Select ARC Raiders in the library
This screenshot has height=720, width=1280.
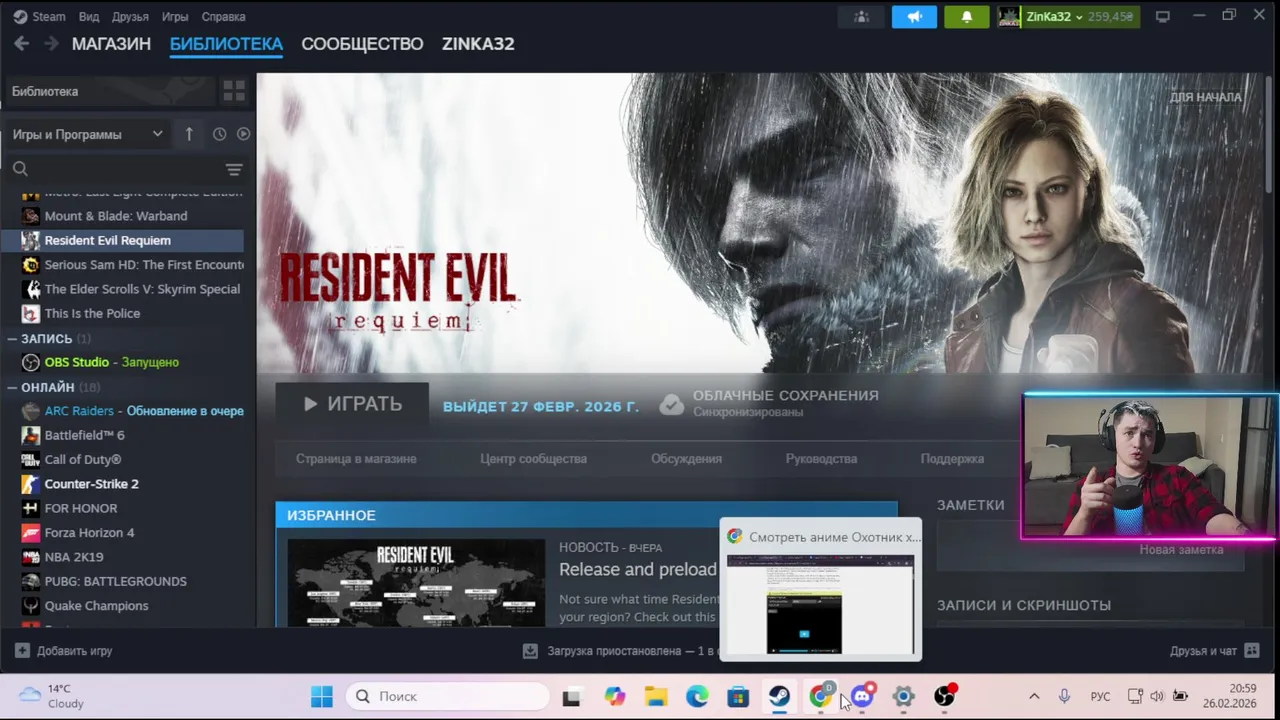coord(122,411)
